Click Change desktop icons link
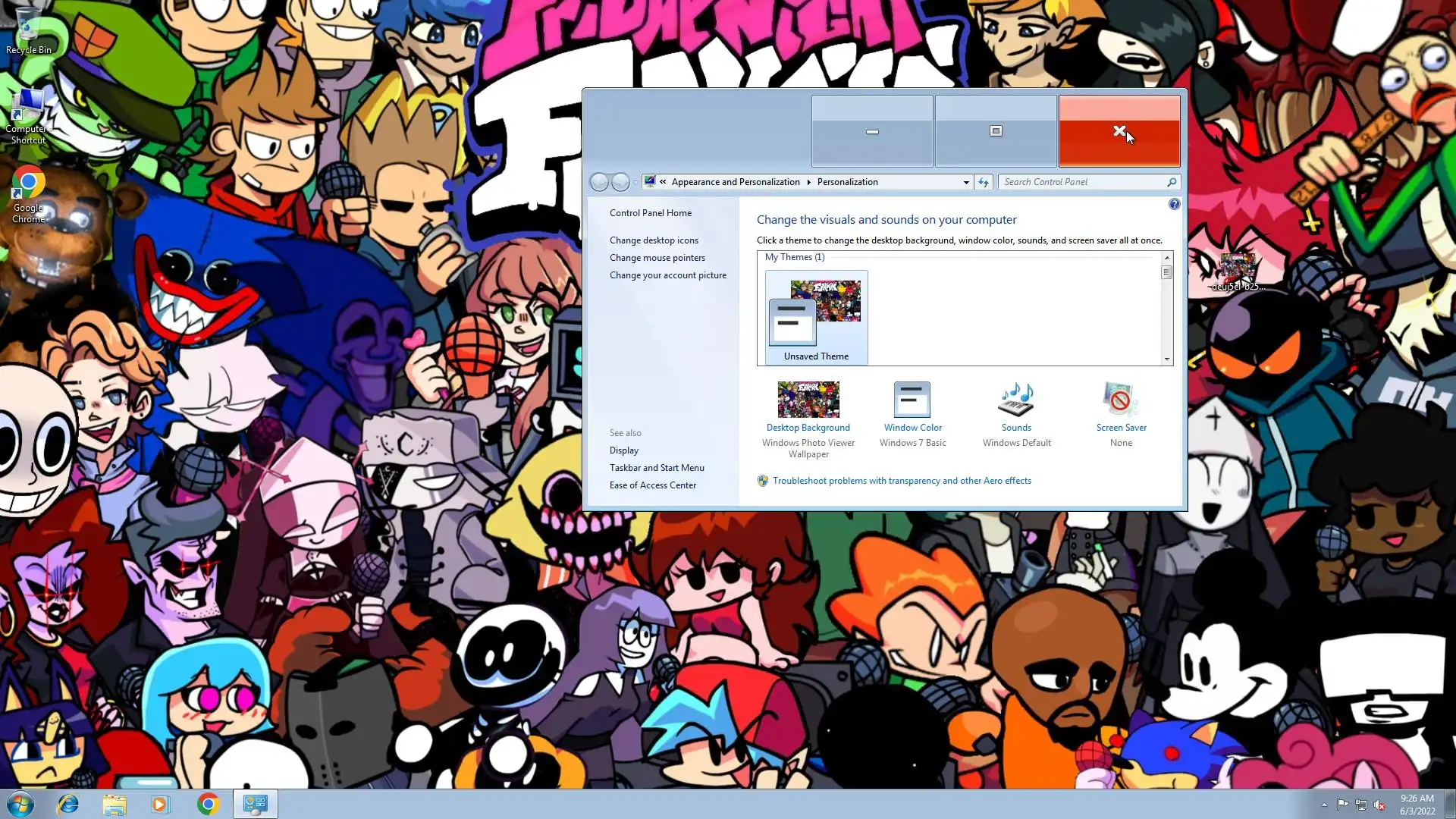1456x819 pixels. click(654, 240)
